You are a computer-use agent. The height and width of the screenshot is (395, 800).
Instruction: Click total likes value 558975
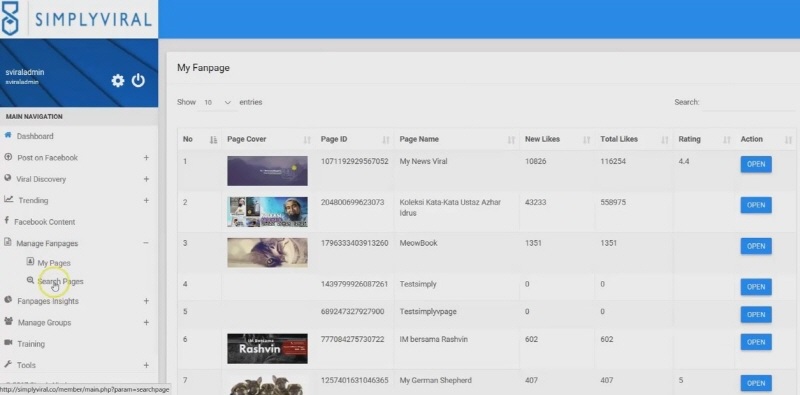tap(613, 202)
